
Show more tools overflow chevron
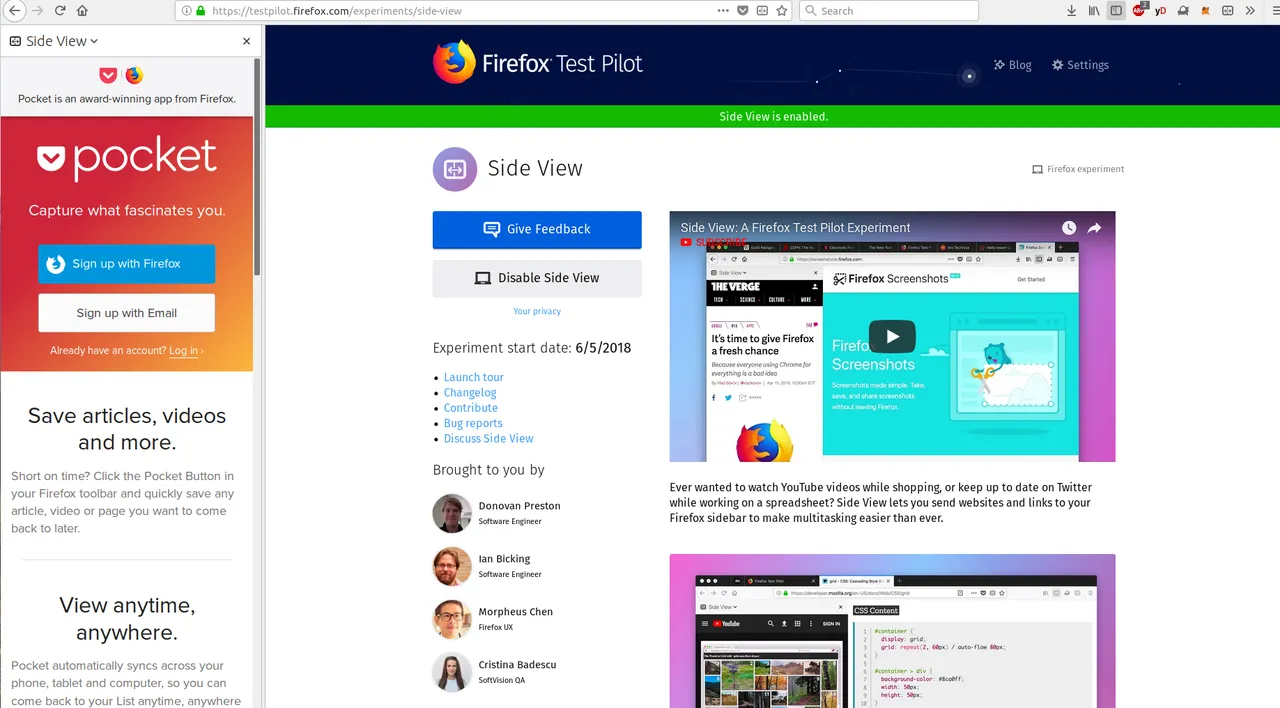[x=1249, y=11]
